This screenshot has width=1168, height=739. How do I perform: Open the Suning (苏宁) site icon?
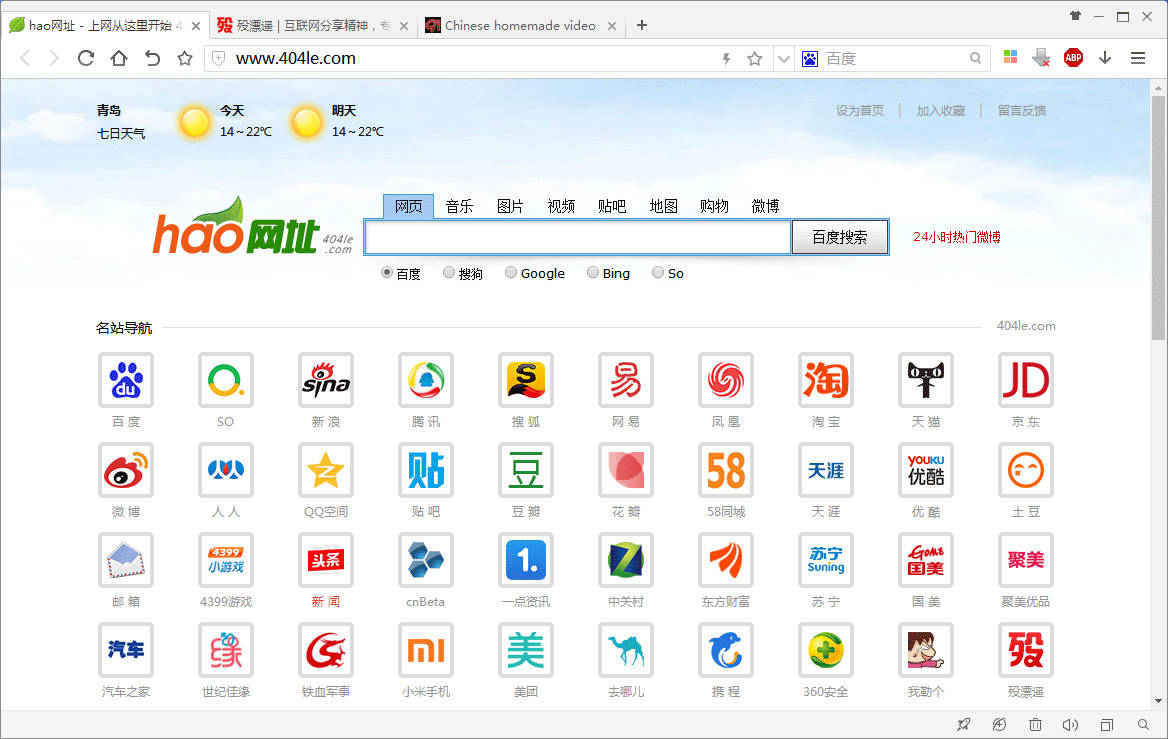click(x=825, y=560)
